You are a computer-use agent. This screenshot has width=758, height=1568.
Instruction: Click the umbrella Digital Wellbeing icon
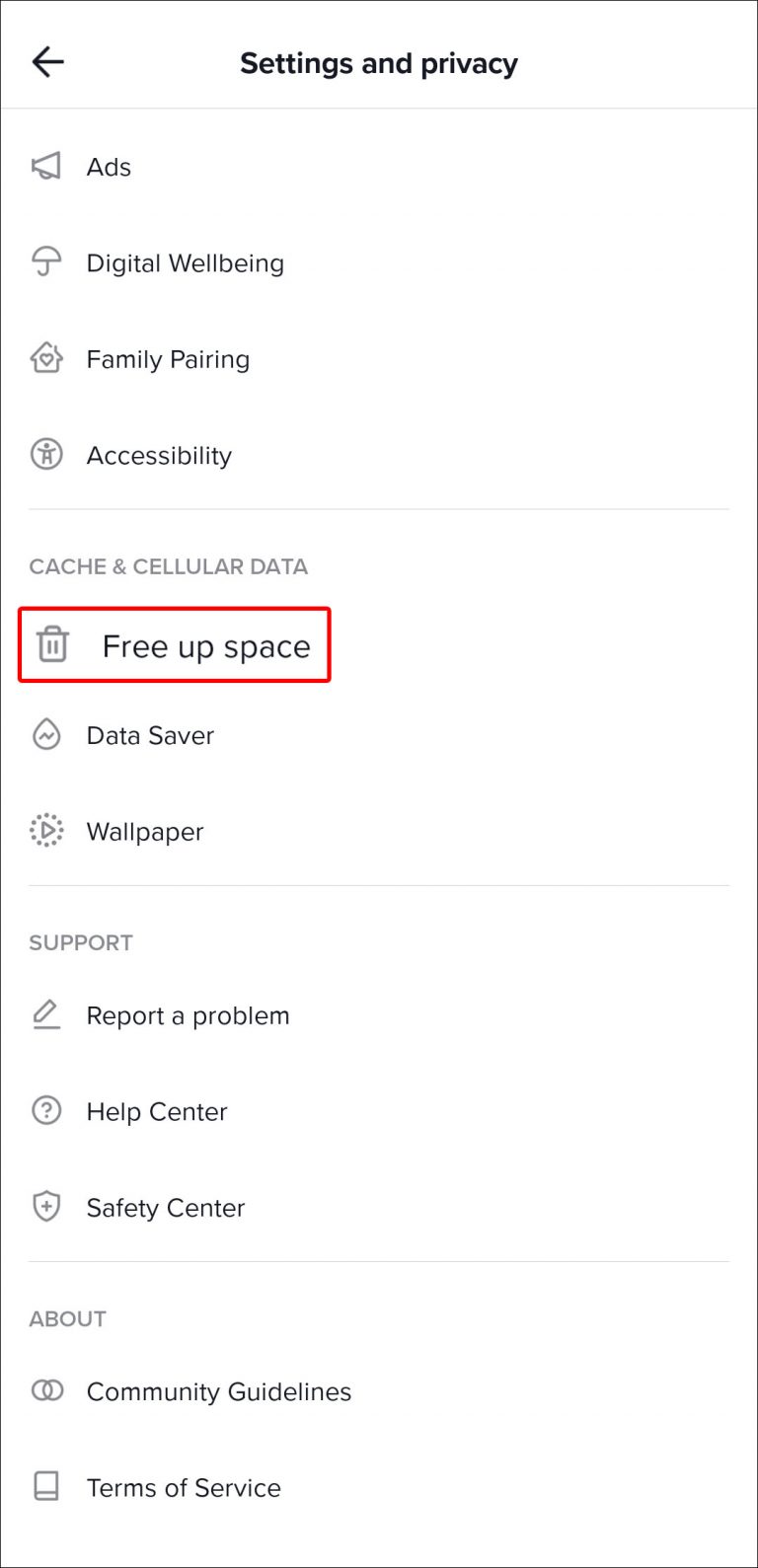pyautogui.click(x=46, y=262)
